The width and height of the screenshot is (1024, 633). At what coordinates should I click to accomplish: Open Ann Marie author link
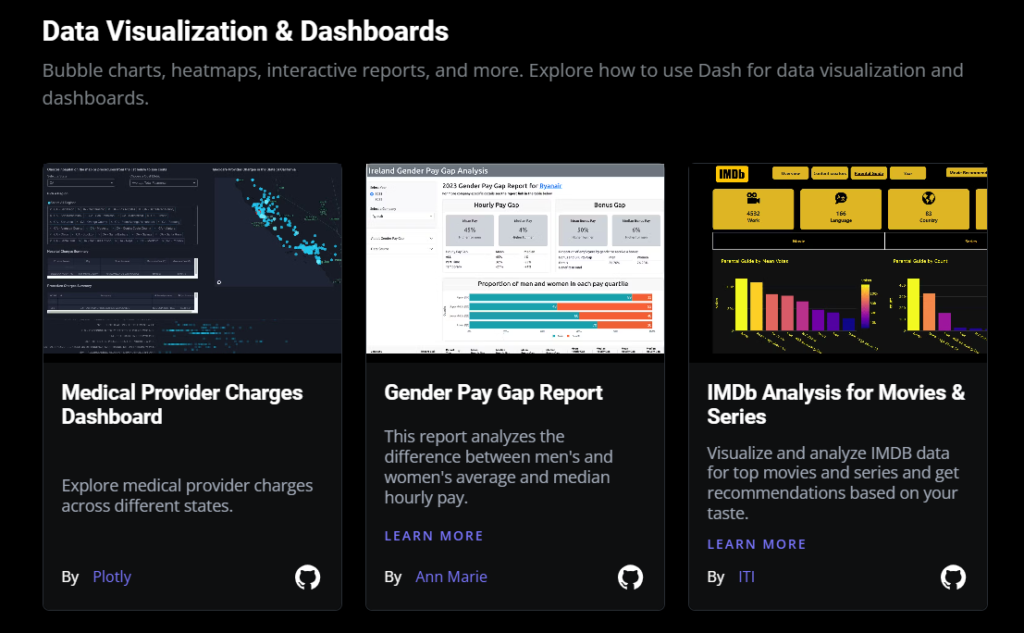[x=451, y=577]
